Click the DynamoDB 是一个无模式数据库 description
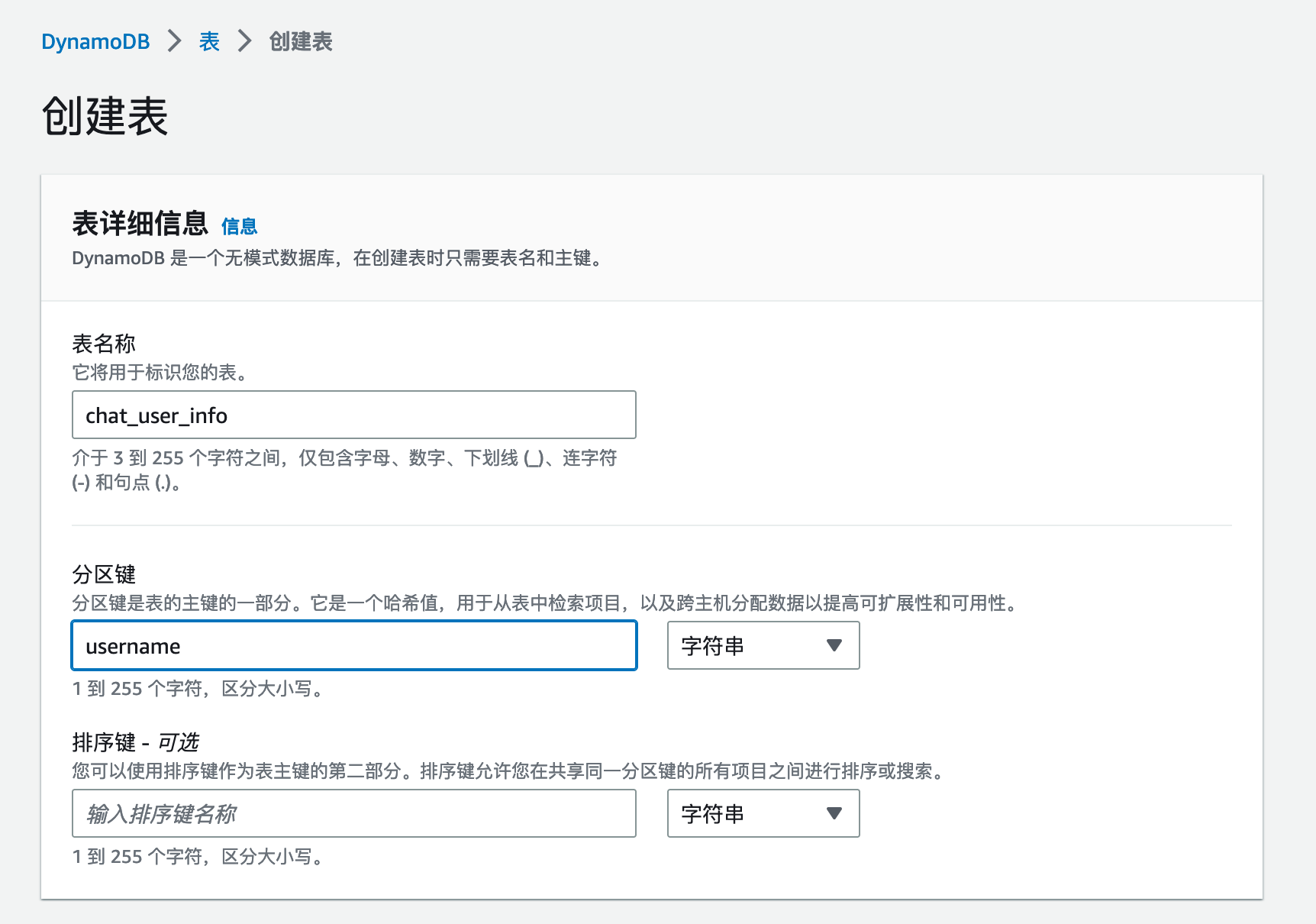 pyautogui.click(x=339, y=258)
